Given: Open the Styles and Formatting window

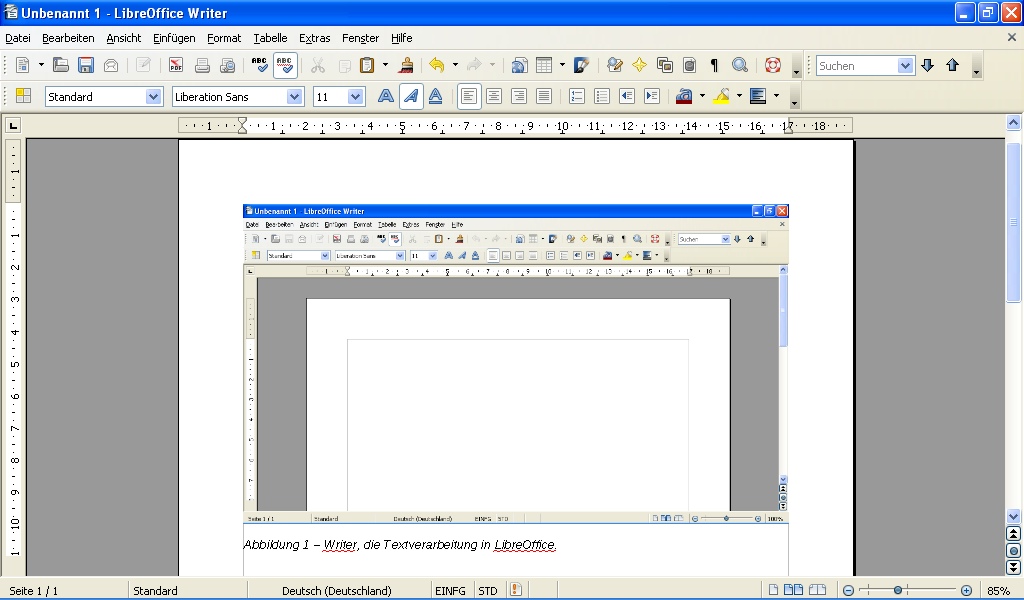Looking at the screenshot, I should coord(24,97).
